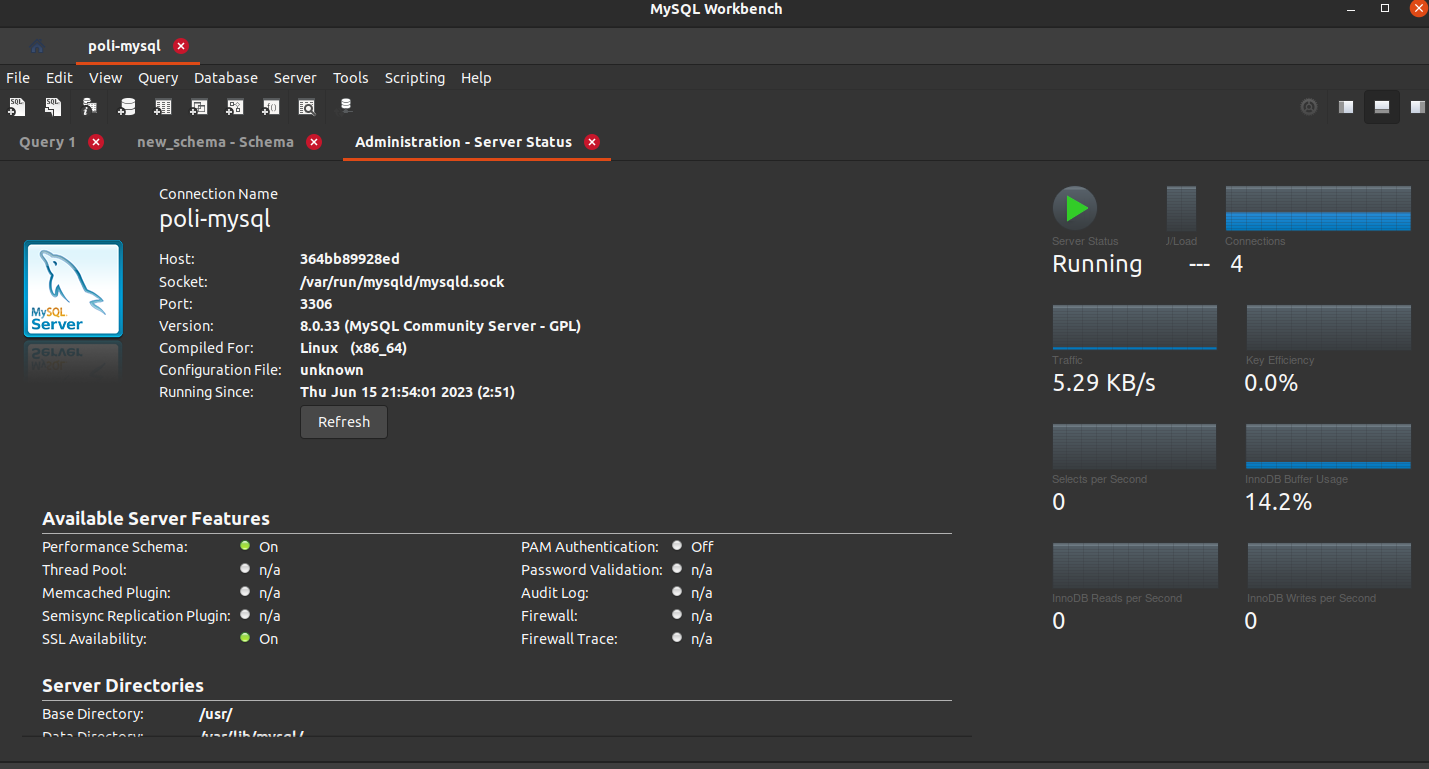Open the View menu
The image size is (1429, 769).
(x=105, y=78)
